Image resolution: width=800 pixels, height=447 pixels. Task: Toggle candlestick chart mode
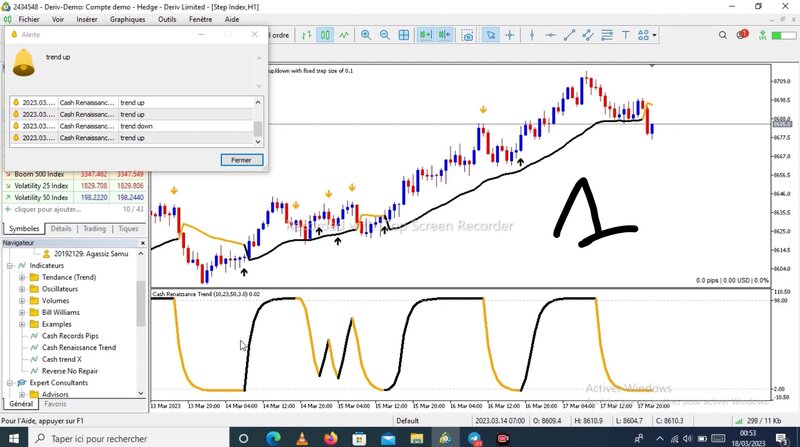pos(325,35)
